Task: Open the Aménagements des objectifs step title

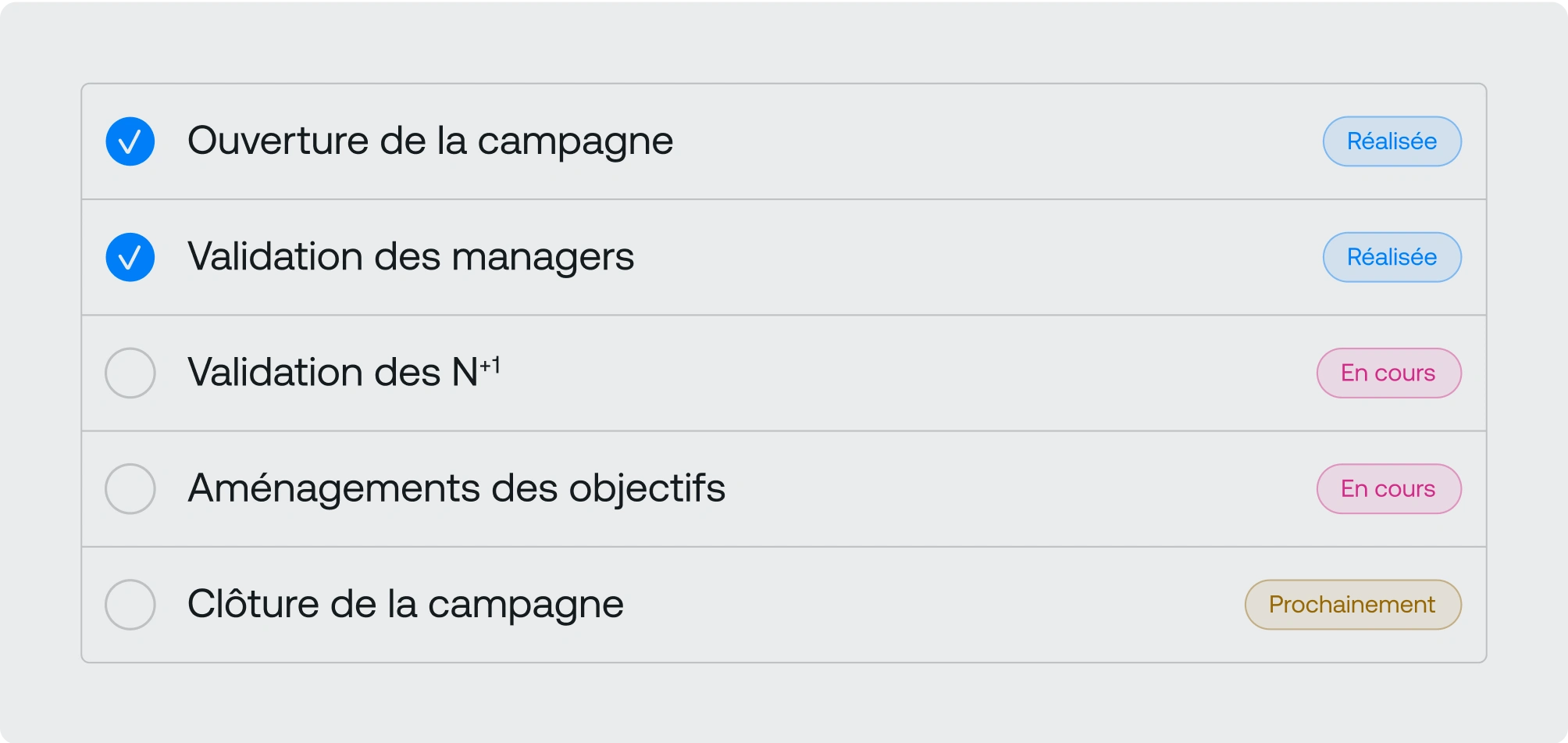Action: pos(457,488)
